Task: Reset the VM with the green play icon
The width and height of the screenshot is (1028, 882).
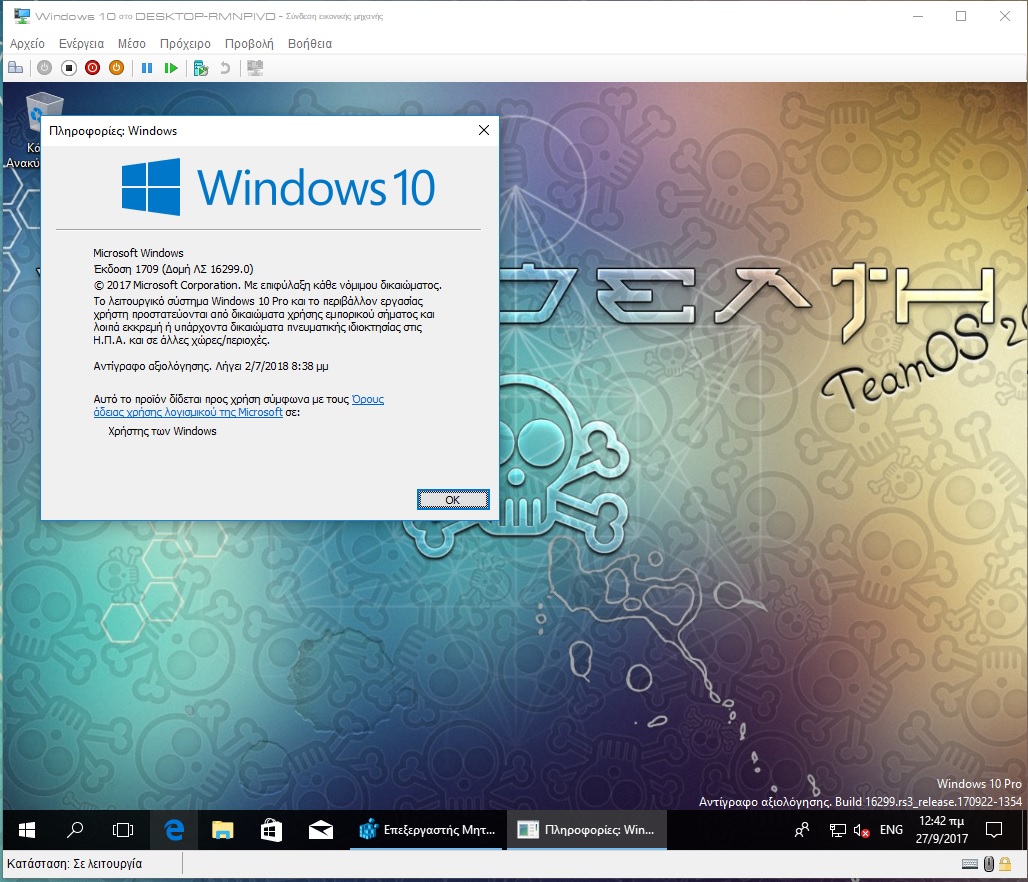Action: coord(171,68)
